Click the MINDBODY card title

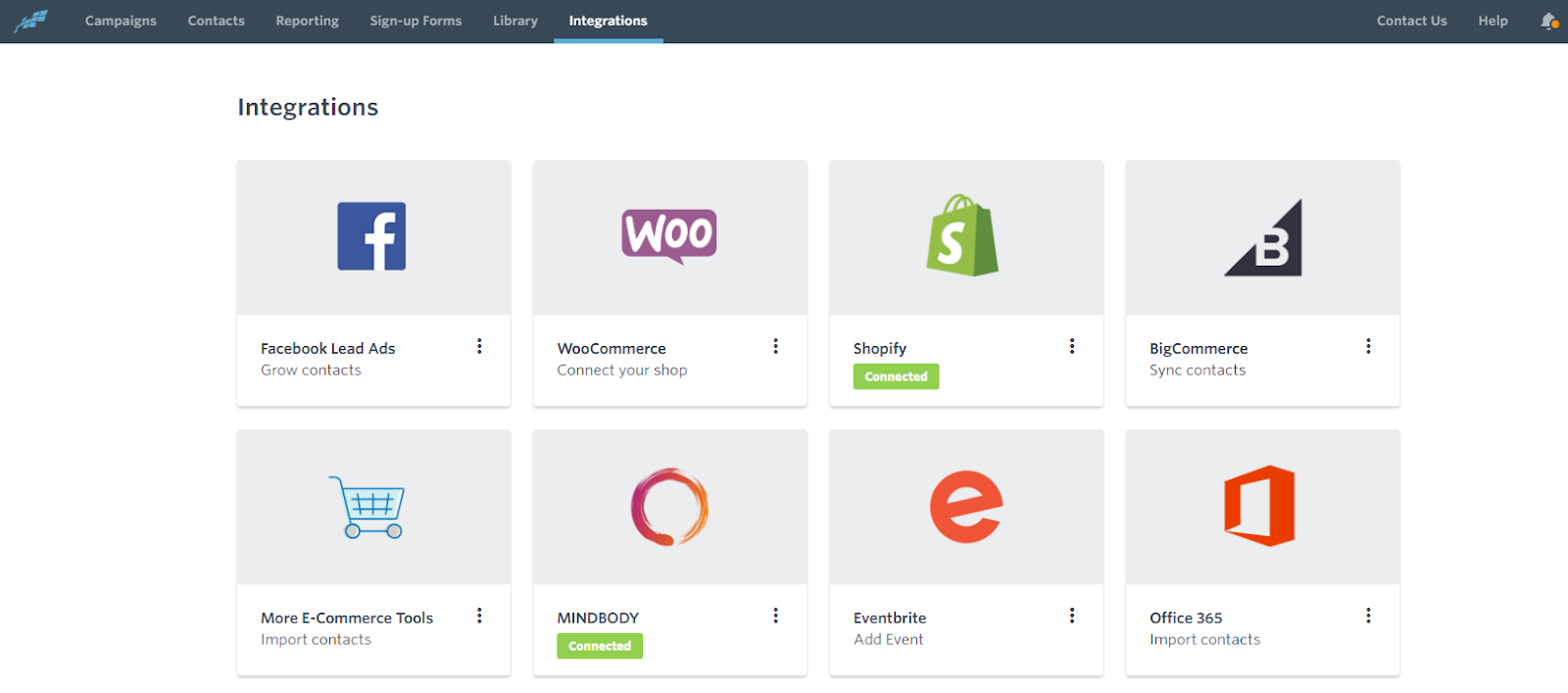click(598, 618)
